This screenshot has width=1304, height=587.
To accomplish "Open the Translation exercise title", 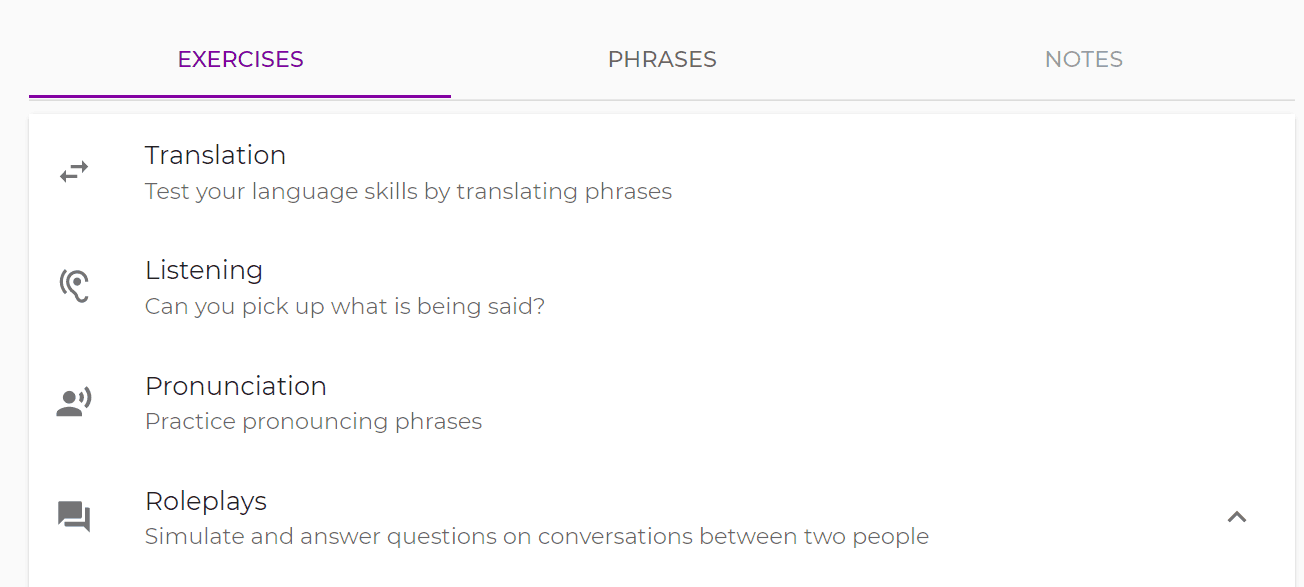I will pos(215,155).
